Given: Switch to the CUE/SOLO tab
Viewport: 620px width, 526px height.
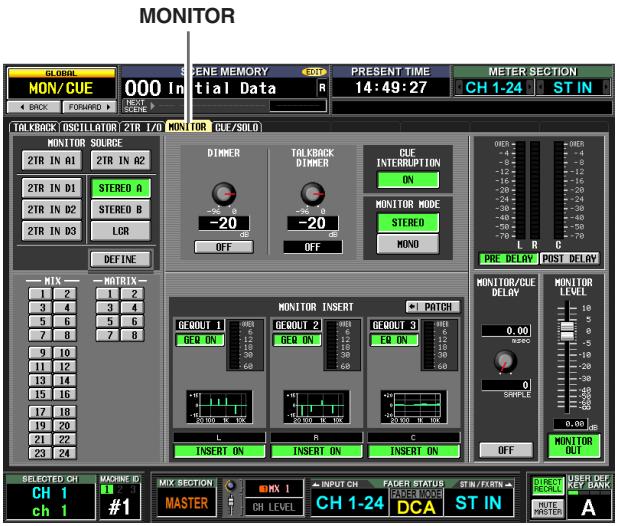Looking at the screenshot, I should [237, 127].
